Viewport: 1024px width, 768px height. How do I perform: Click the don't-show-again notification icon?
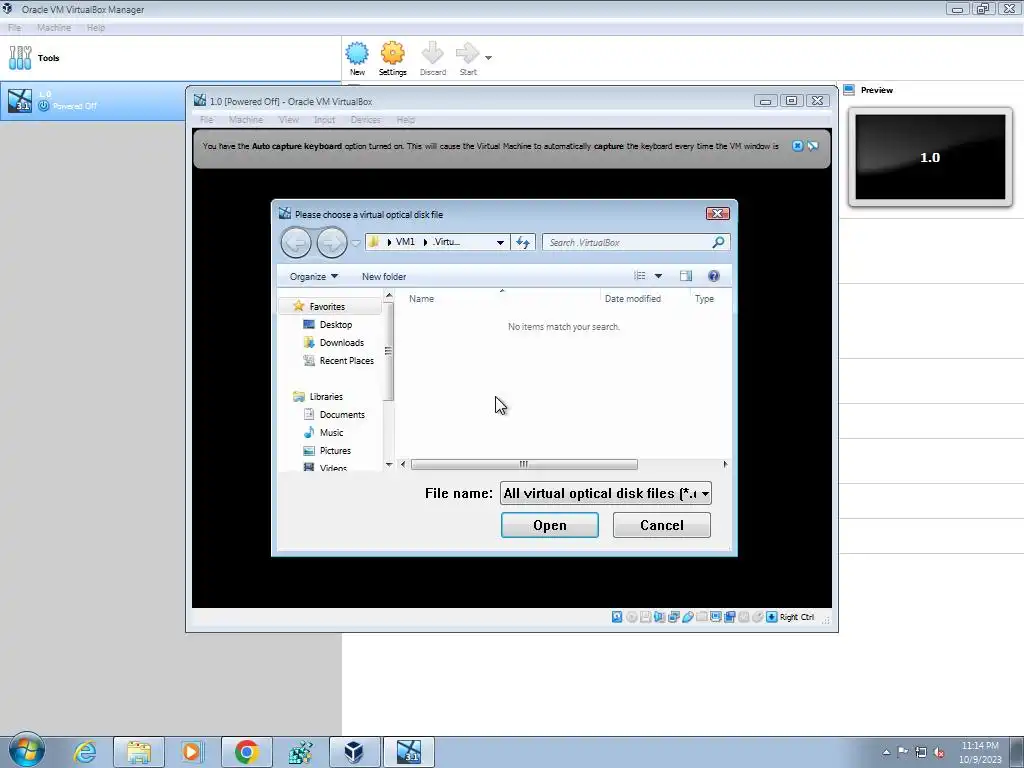[x=812, y=146]
